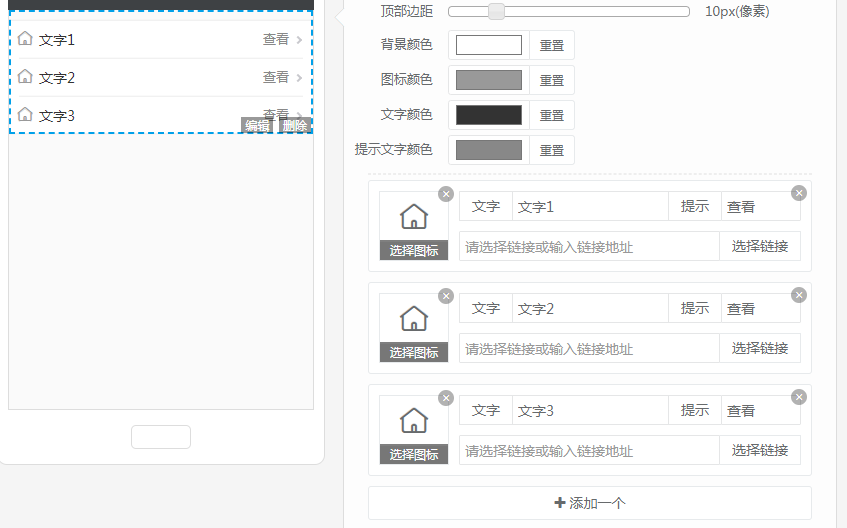Delete the 文字3 item via right X
The image size is (847, 528).
point(798,397)
